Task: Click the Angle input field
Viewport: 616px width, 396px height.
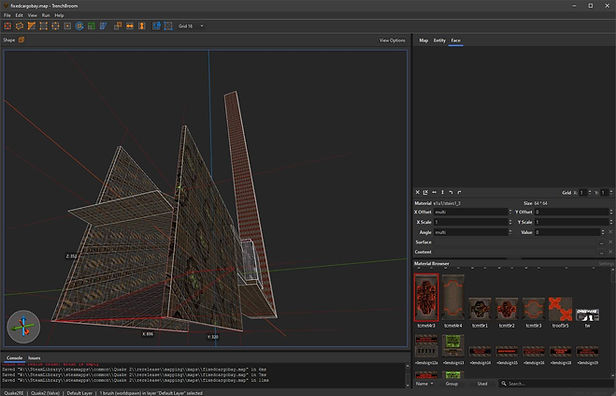Action: tap(470, 232)
